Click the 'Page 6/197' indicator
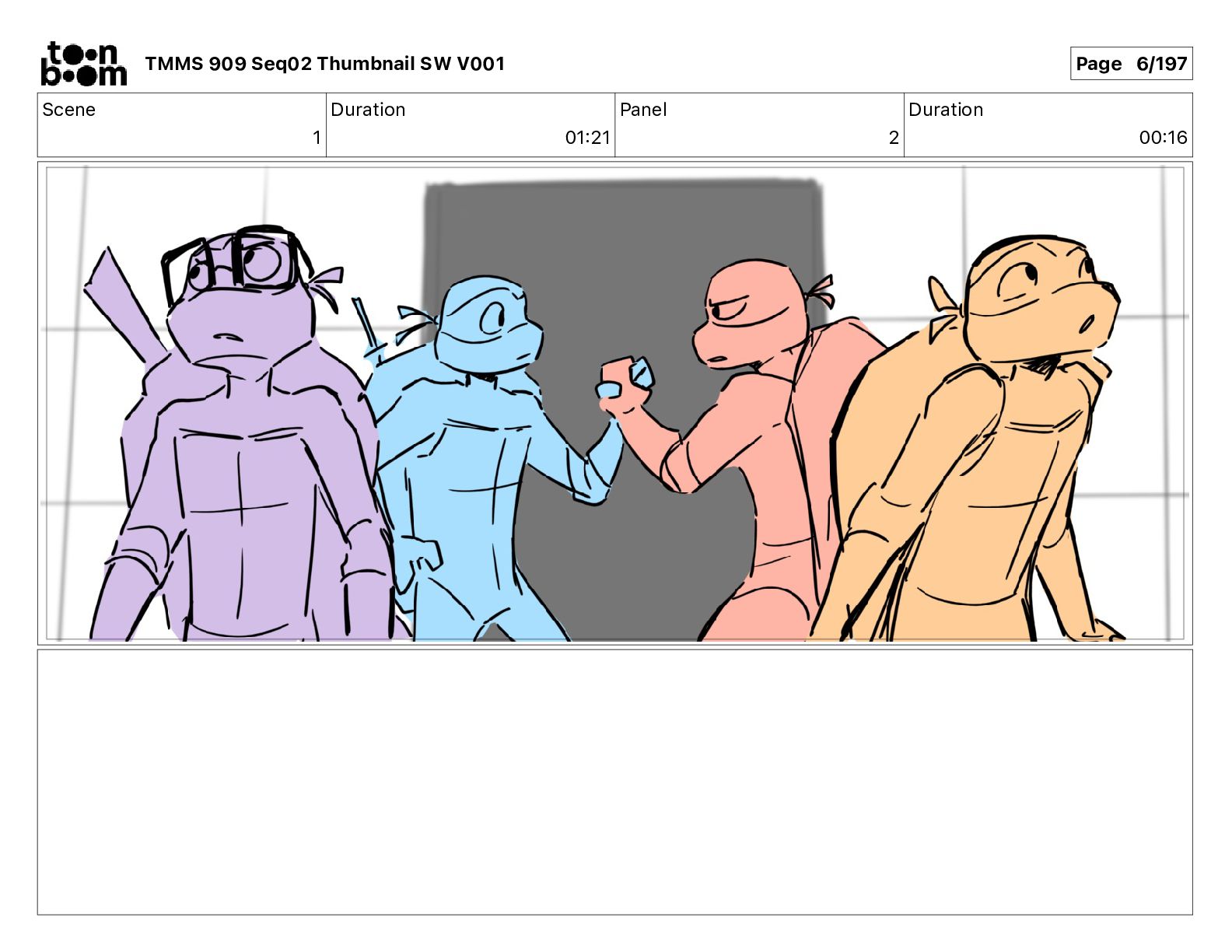Screen dimensions: 1232x952 [1131, 64]
